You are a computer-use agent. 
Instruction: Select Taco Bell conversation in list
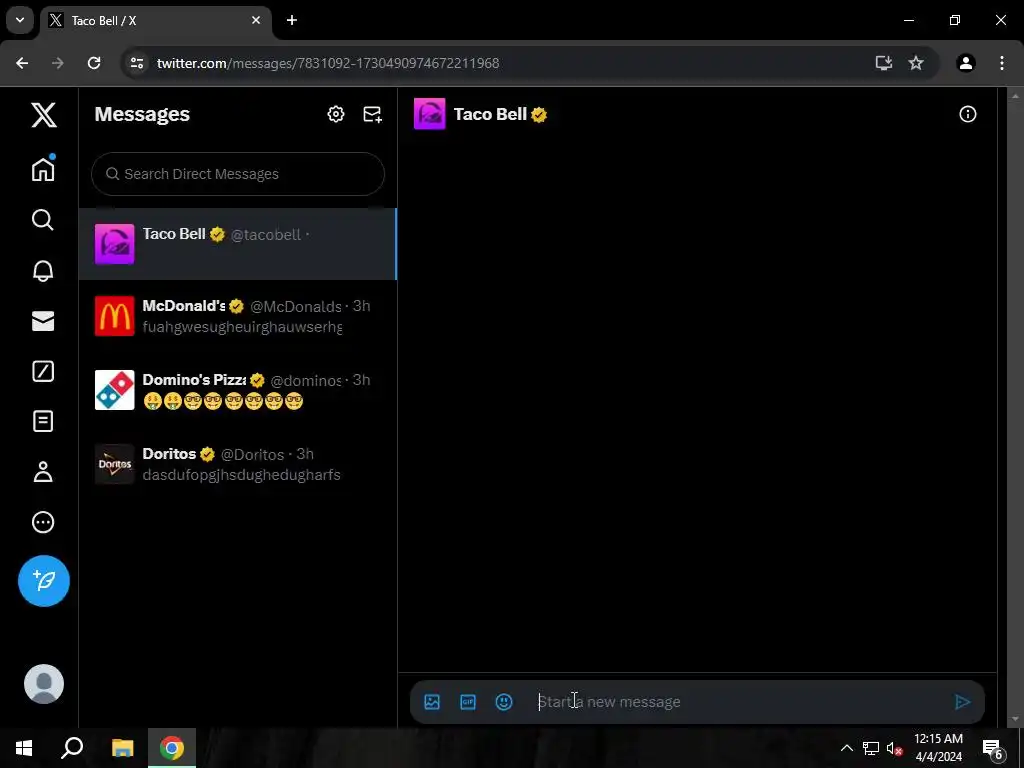tap(238, 244)
